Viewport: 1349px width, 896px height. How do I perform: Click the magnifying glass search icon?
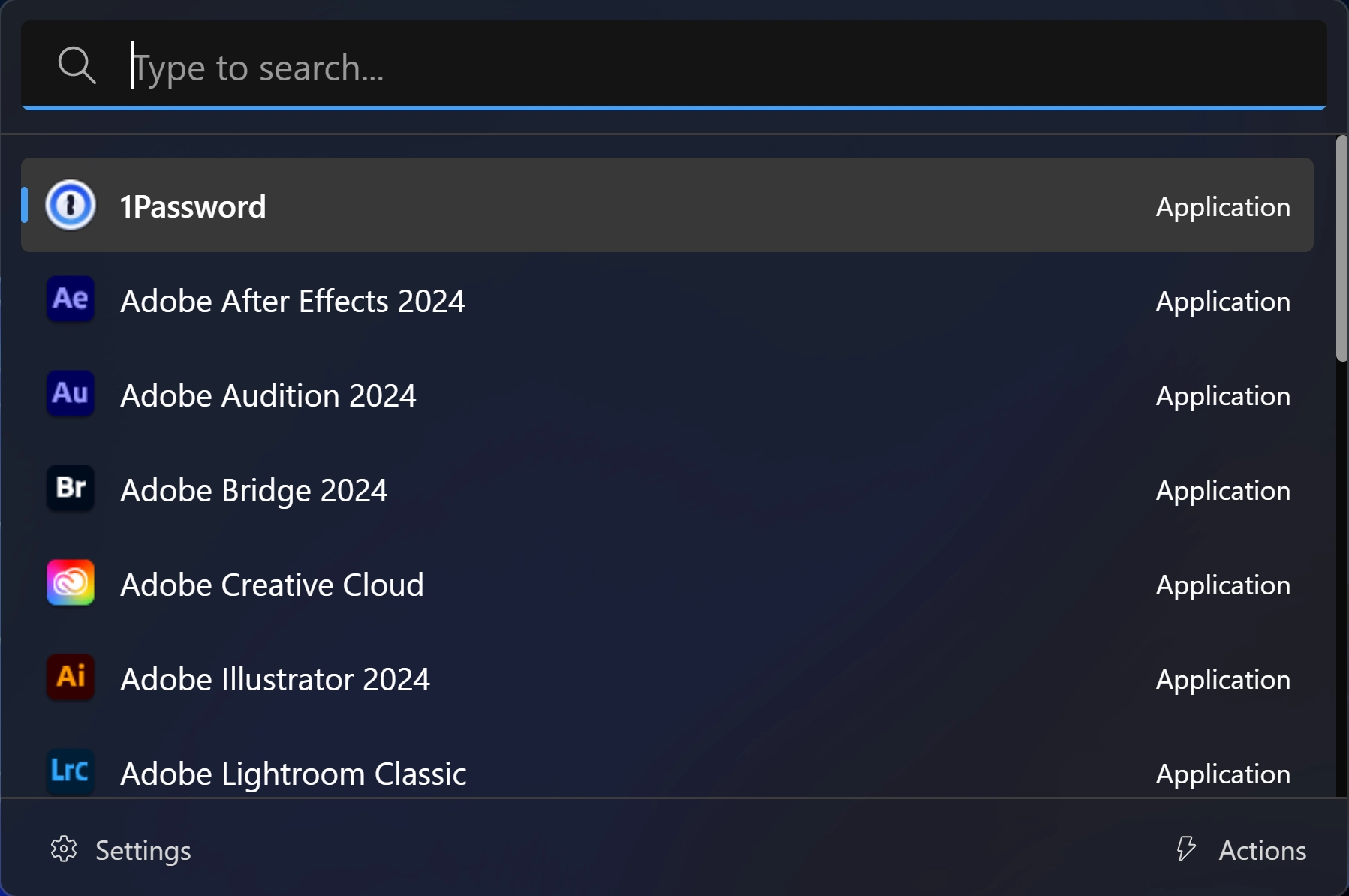pos(77,65)
